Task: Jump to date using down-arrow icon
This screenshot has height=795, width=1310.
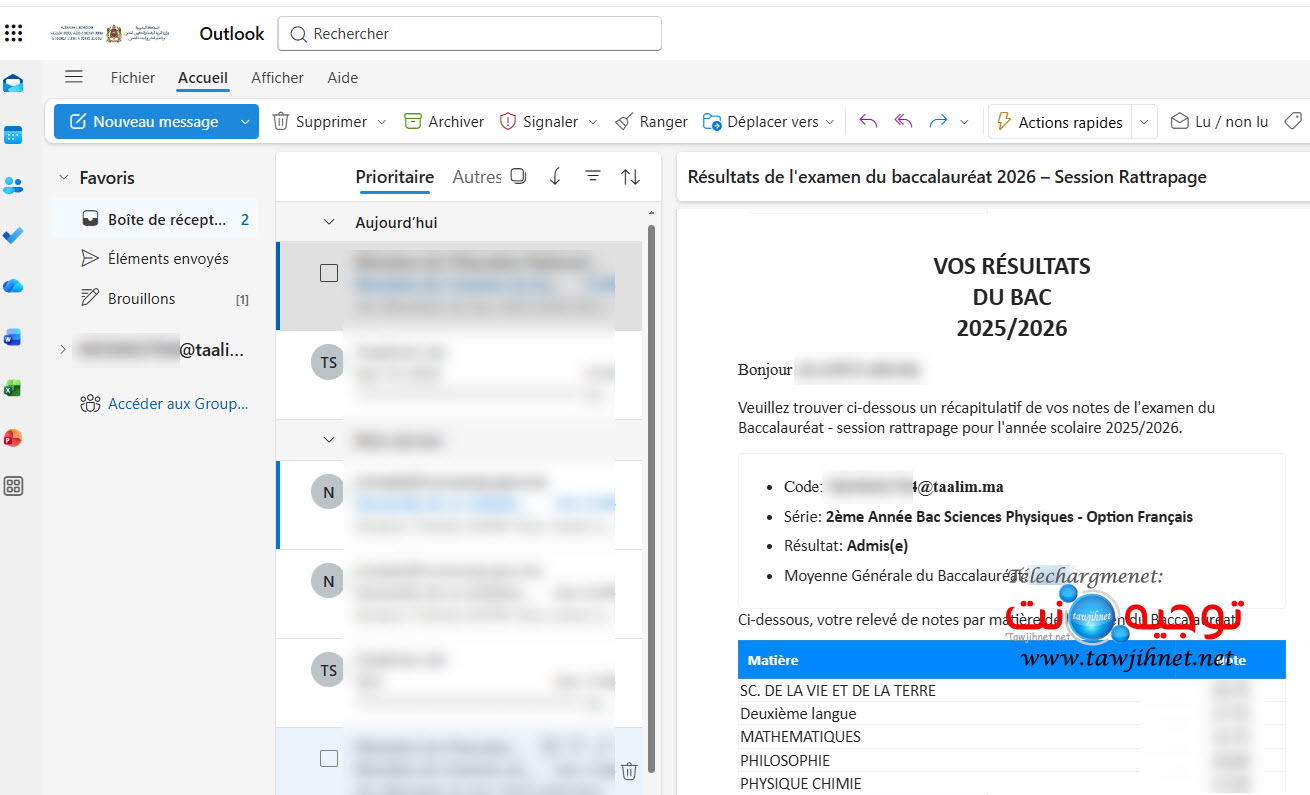Action: click(x=556, y=176)
